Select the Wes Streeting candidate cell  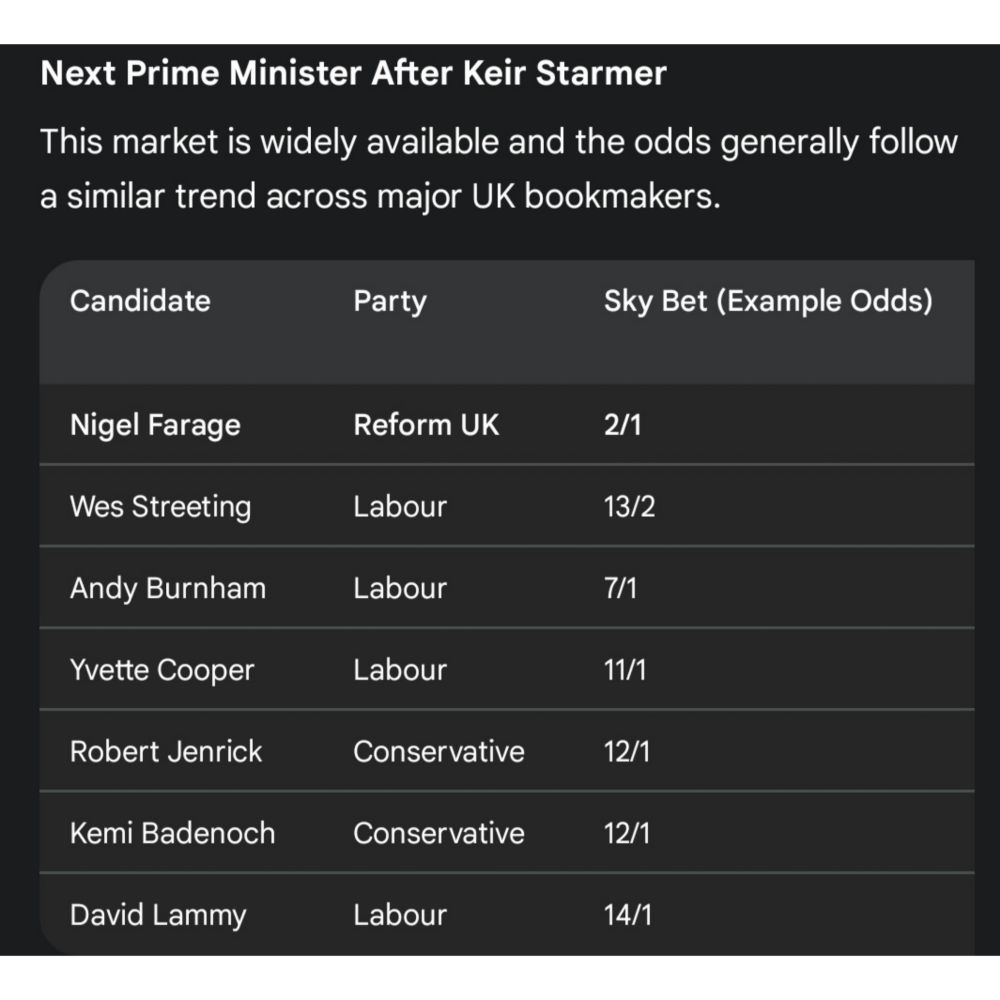coord(160,506)
